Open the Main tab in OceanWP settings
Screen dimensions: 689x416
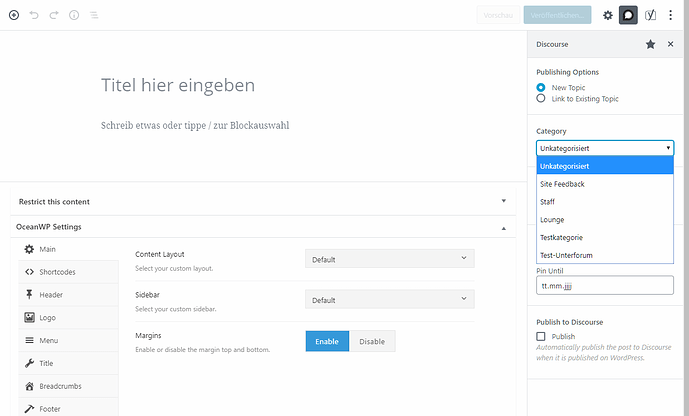pyautogui.click(x=69, y=249)
